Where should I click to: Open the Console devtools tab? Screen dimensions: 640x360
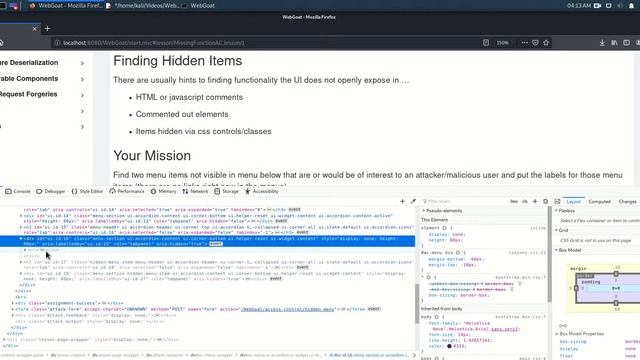click(x=18, y=191)
